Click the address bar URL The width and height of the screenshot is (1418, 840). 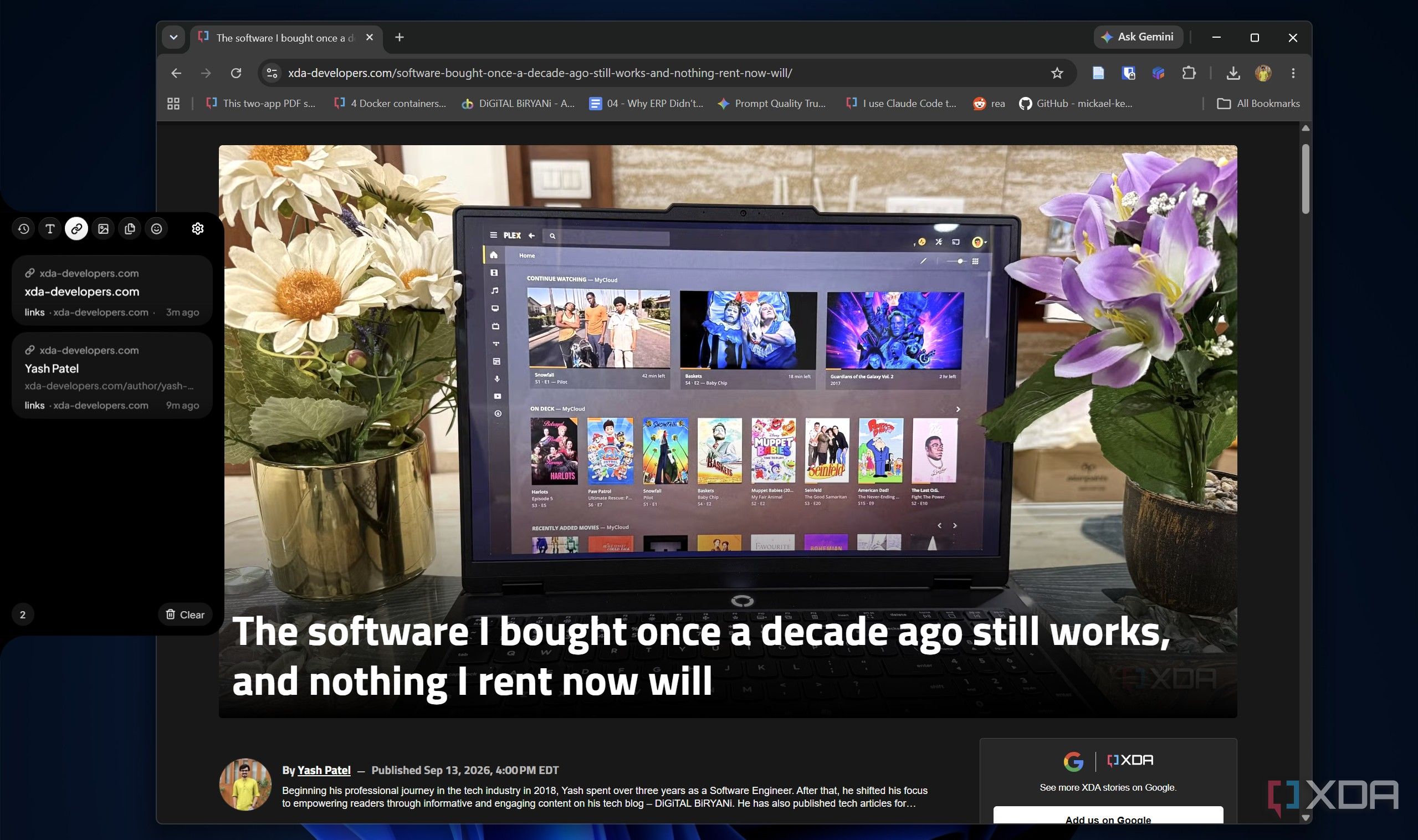[540, 73]
